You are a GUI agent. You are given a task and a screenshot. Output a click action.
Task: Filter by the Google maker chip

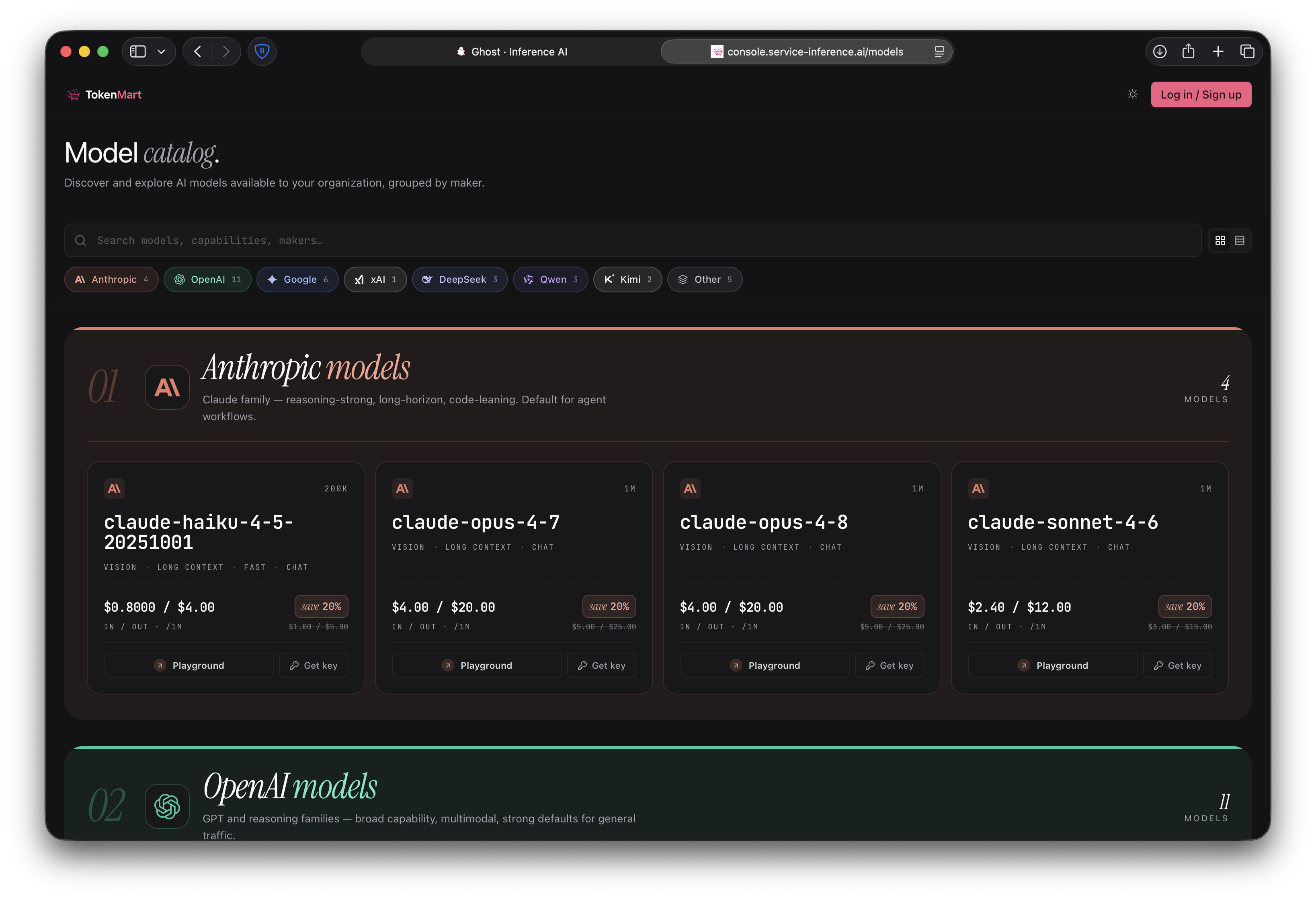[297, 279]
